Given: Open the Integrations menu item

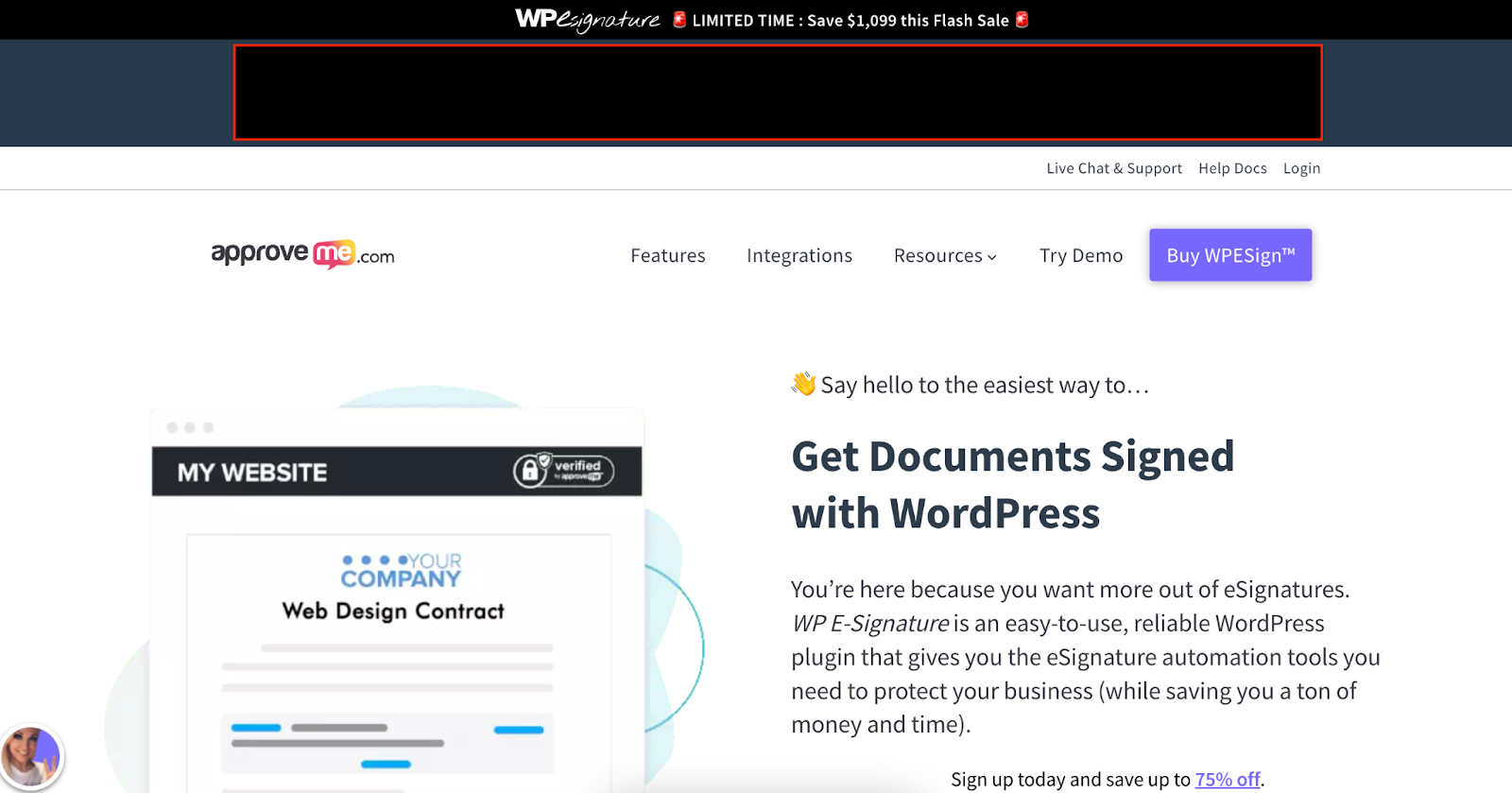Looking at the screenshot, I should point(799,255).
